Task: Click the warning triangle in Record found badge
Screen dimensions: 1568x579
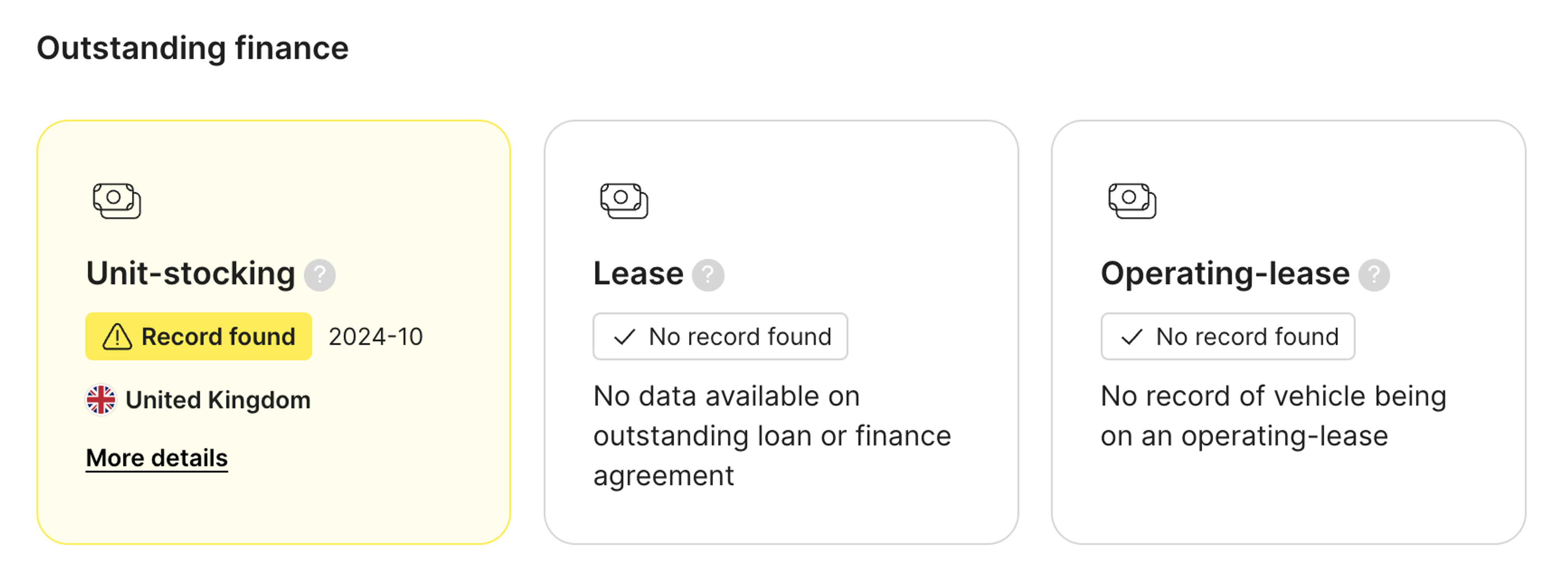Action: 117,337
